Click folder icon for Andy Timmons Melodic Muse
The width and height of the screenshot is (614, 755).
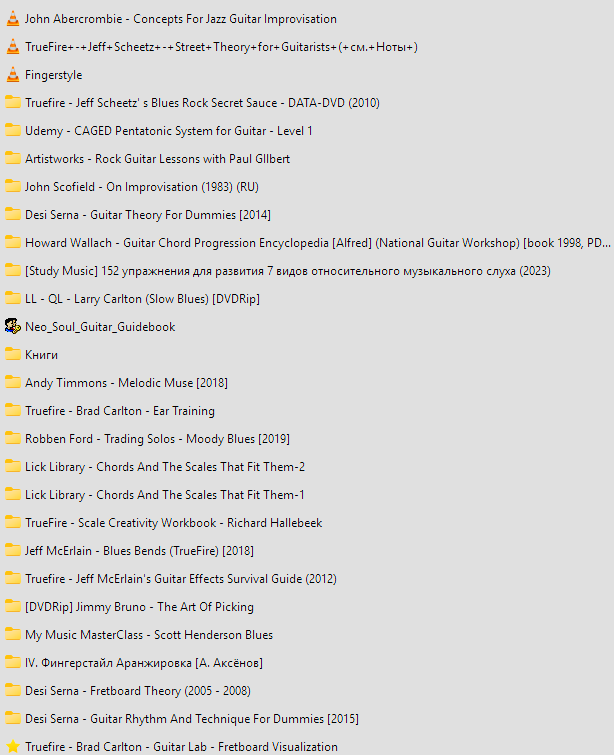point(13,382)
